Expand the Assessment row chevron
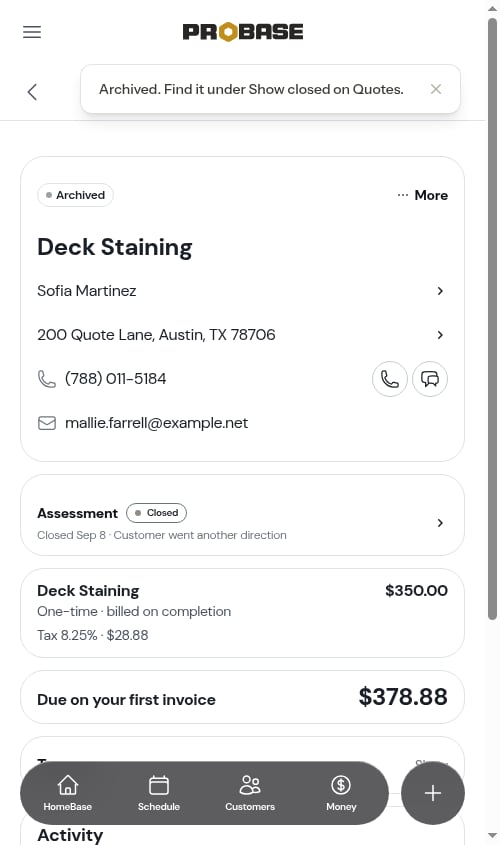The width and height of the screenshot is (500, 845). 440,523
